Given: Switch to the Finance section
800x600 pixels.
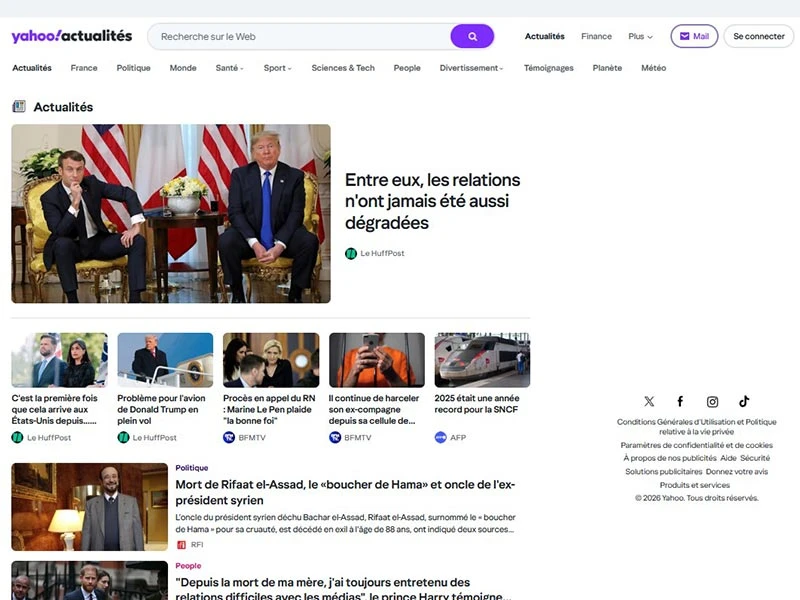Looking at the screenshot, I should coord(596,36).
